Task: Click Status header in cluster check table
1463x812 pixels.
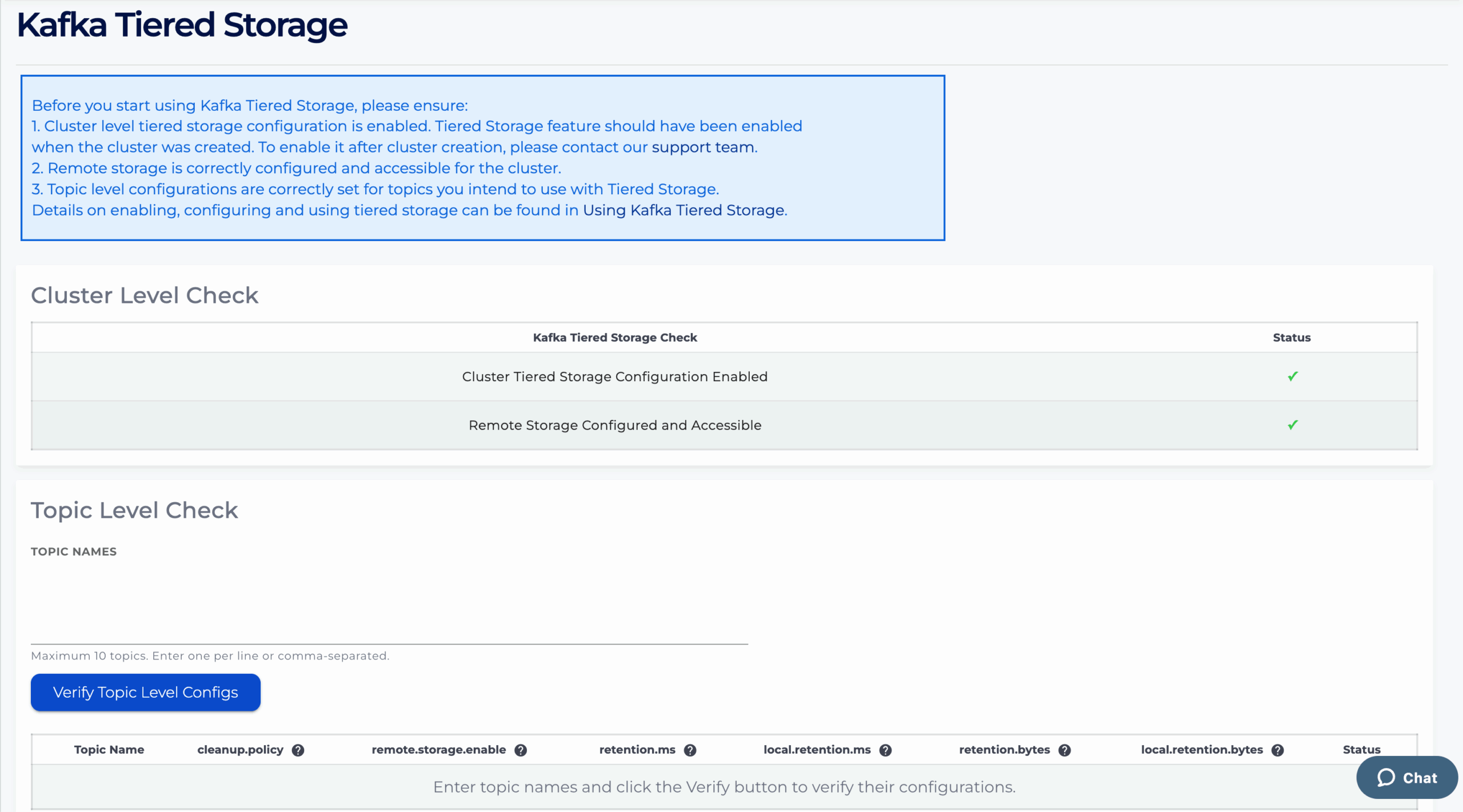Action: click(x=1291, y=338)
